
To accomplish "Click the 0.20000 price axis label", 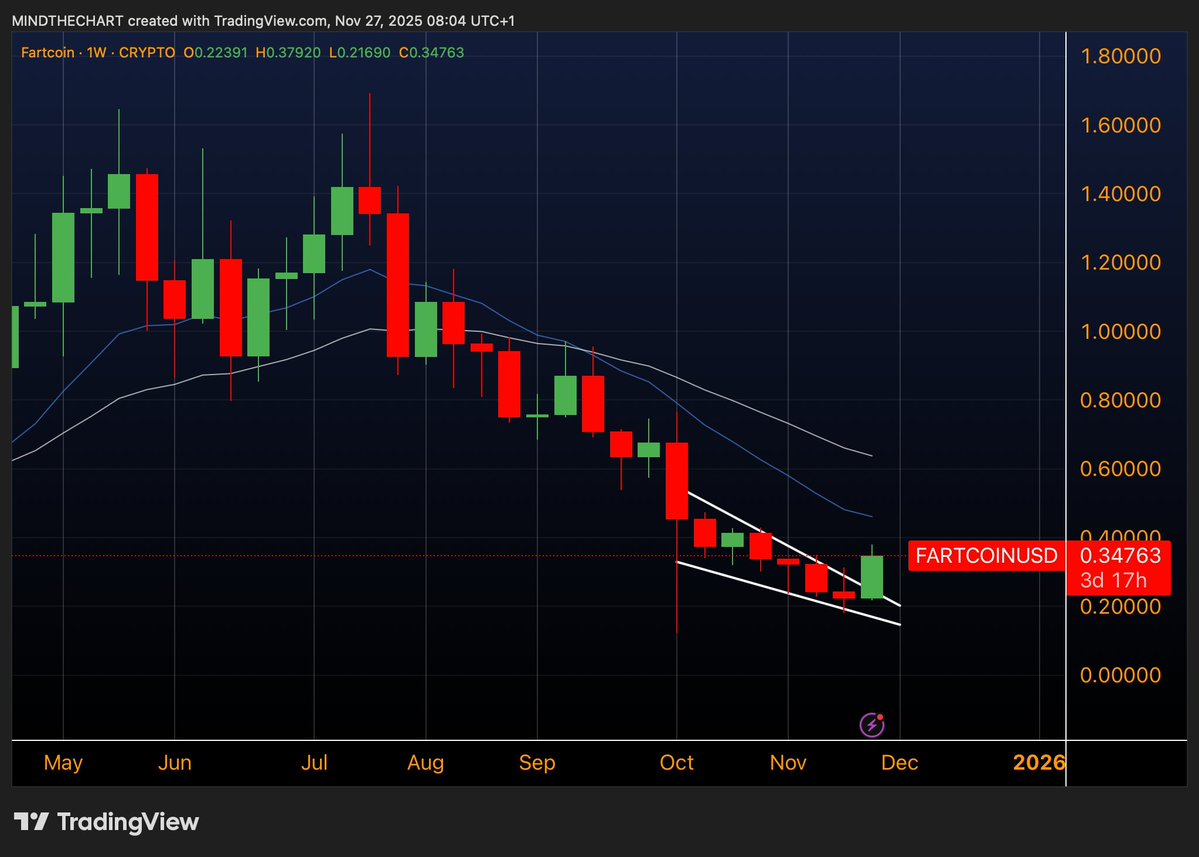I will coord(1120,606).
